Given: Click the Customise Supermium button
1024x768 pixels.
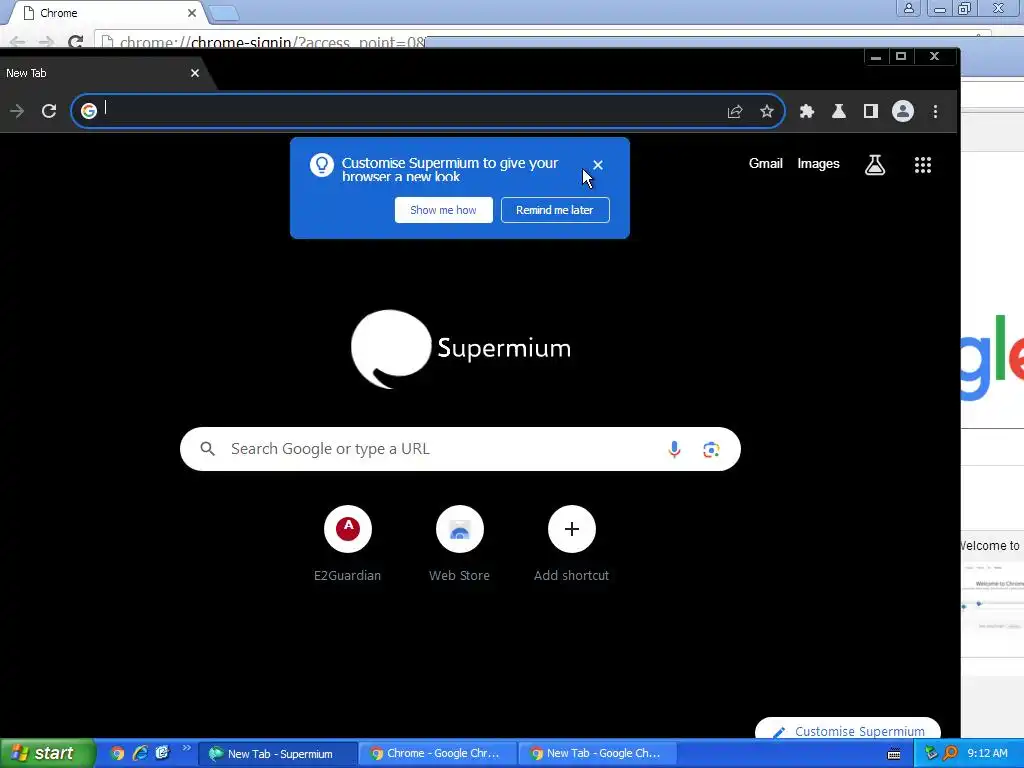Looking at the screenshot, I should pyautogui.click(x=848, y=730).
